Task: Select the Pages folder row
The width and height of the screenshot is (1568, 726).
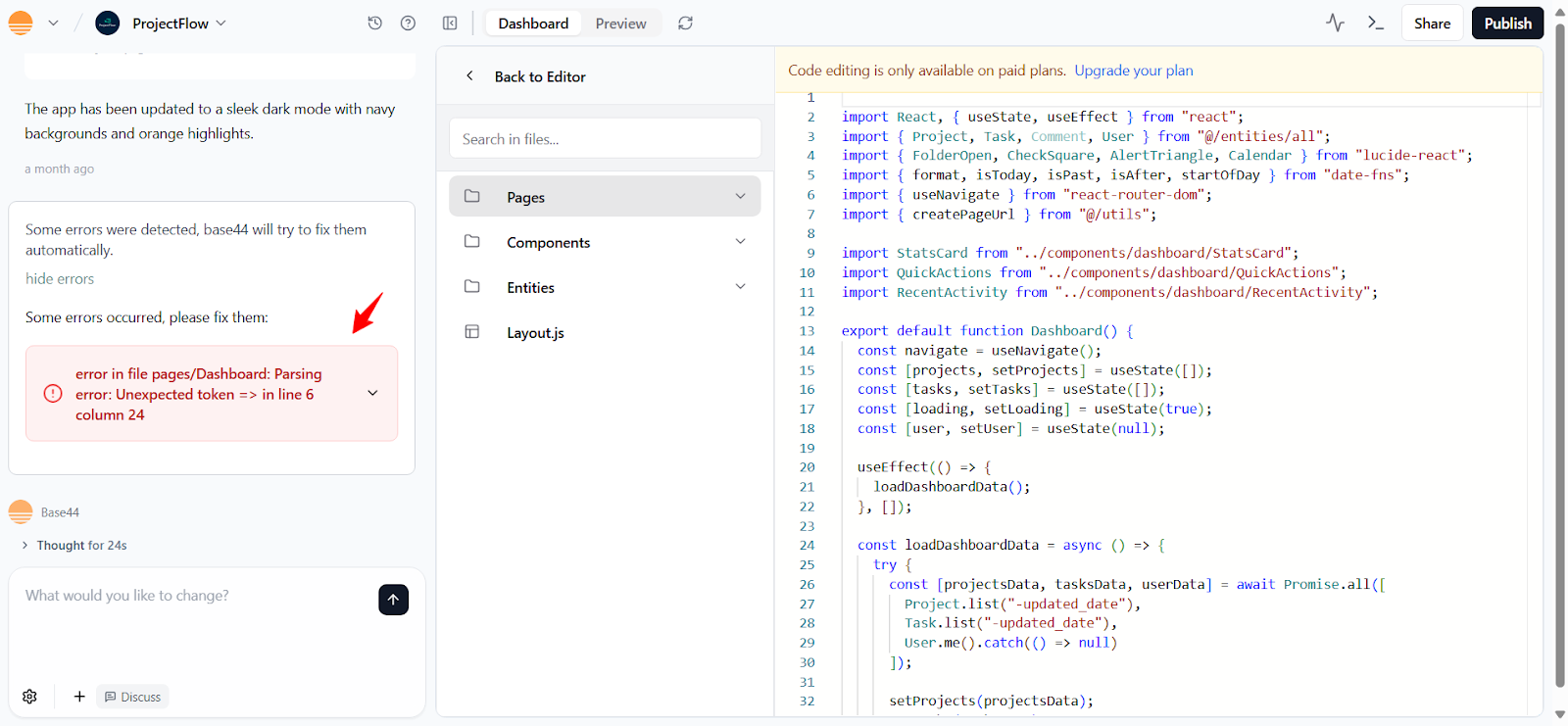Action: pyautogui.click(x=605, y=196)
